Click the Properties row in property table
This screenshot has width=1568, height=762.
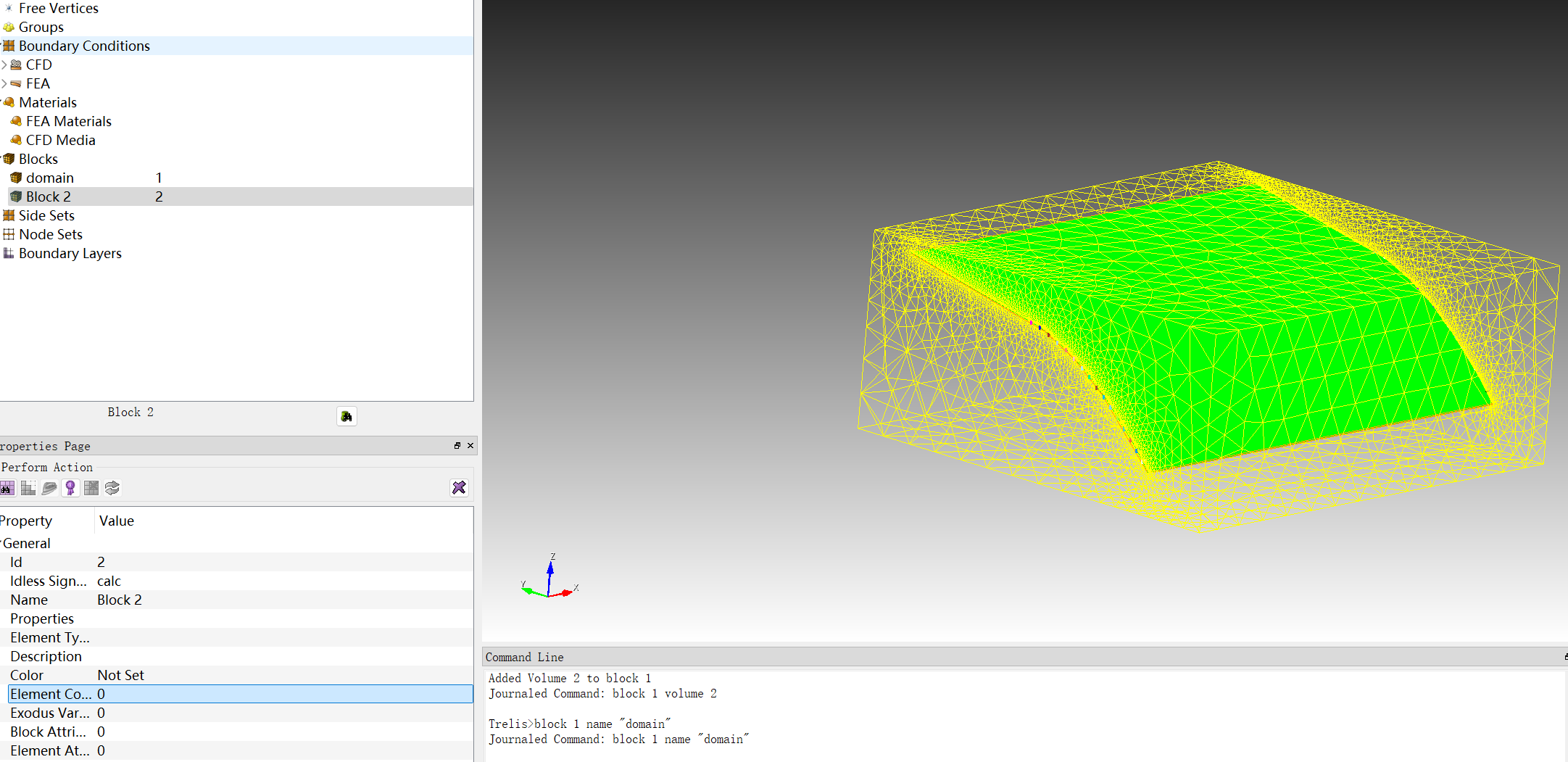[236, 618]
